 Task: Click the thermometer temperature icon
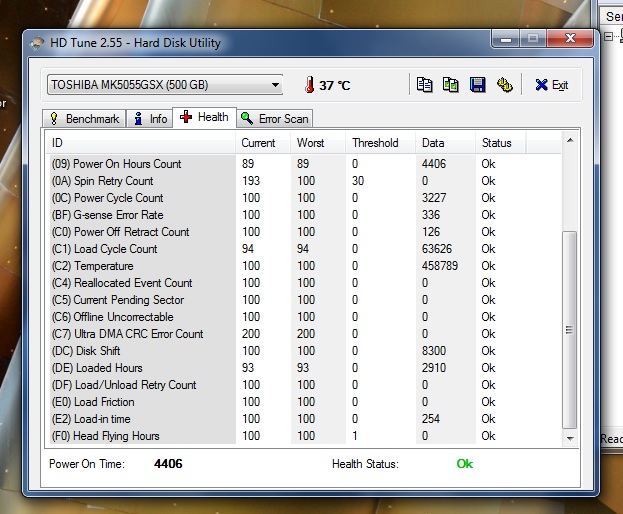310,85
